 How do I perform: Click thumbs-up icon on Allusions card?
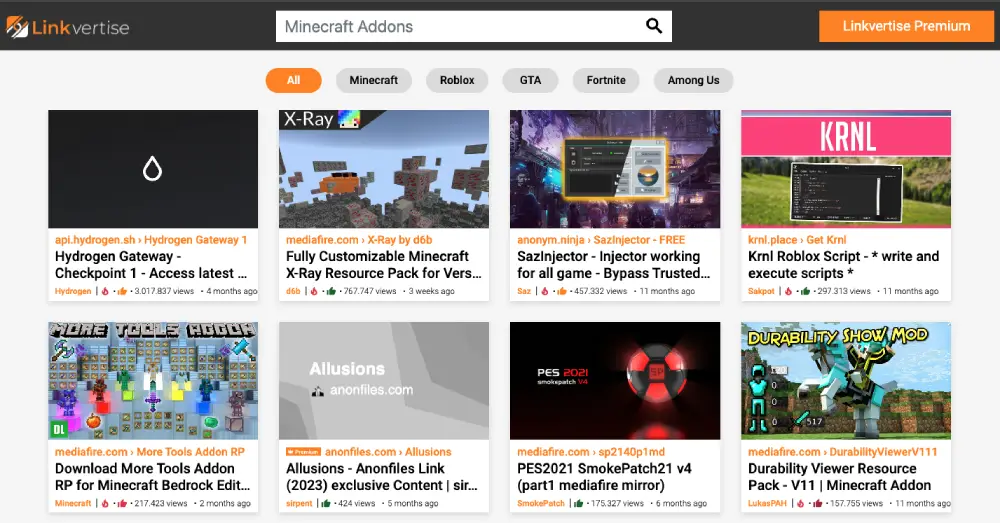[326, 504]
